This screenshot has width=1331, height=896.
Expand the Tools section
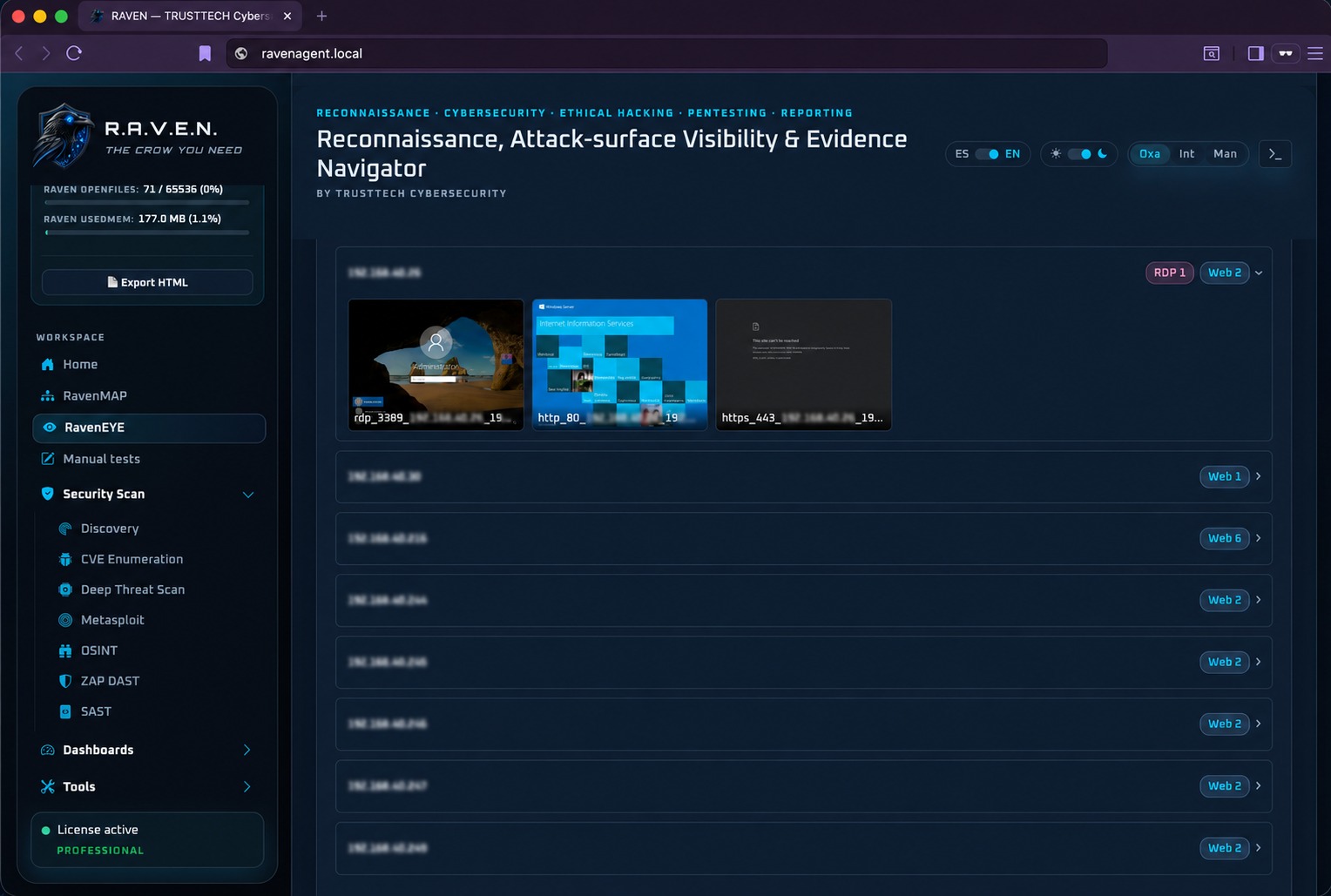click(x=247, y=786)
